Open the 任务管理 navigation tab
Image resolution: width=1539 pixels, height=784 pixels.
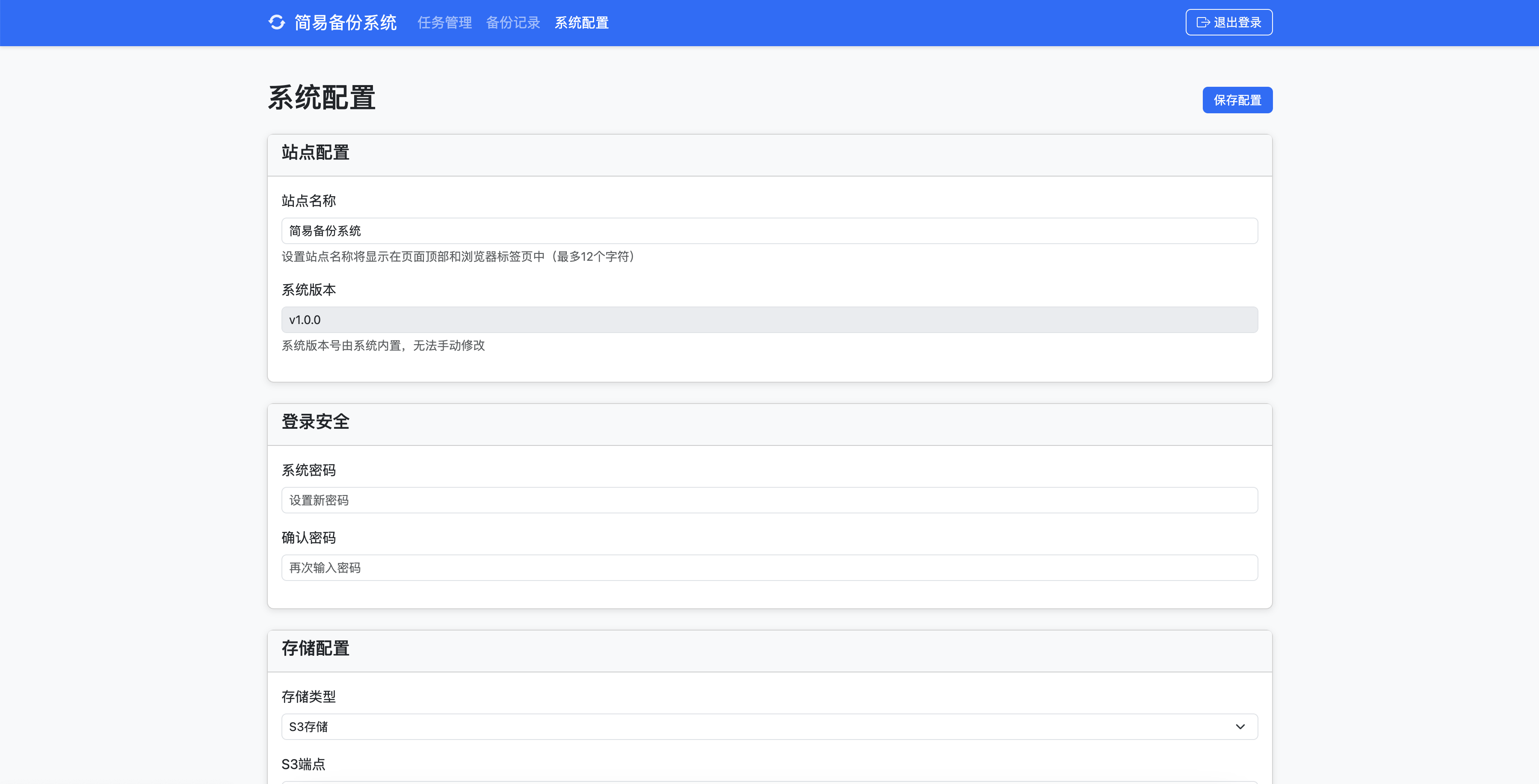click(x=444, y=23)
